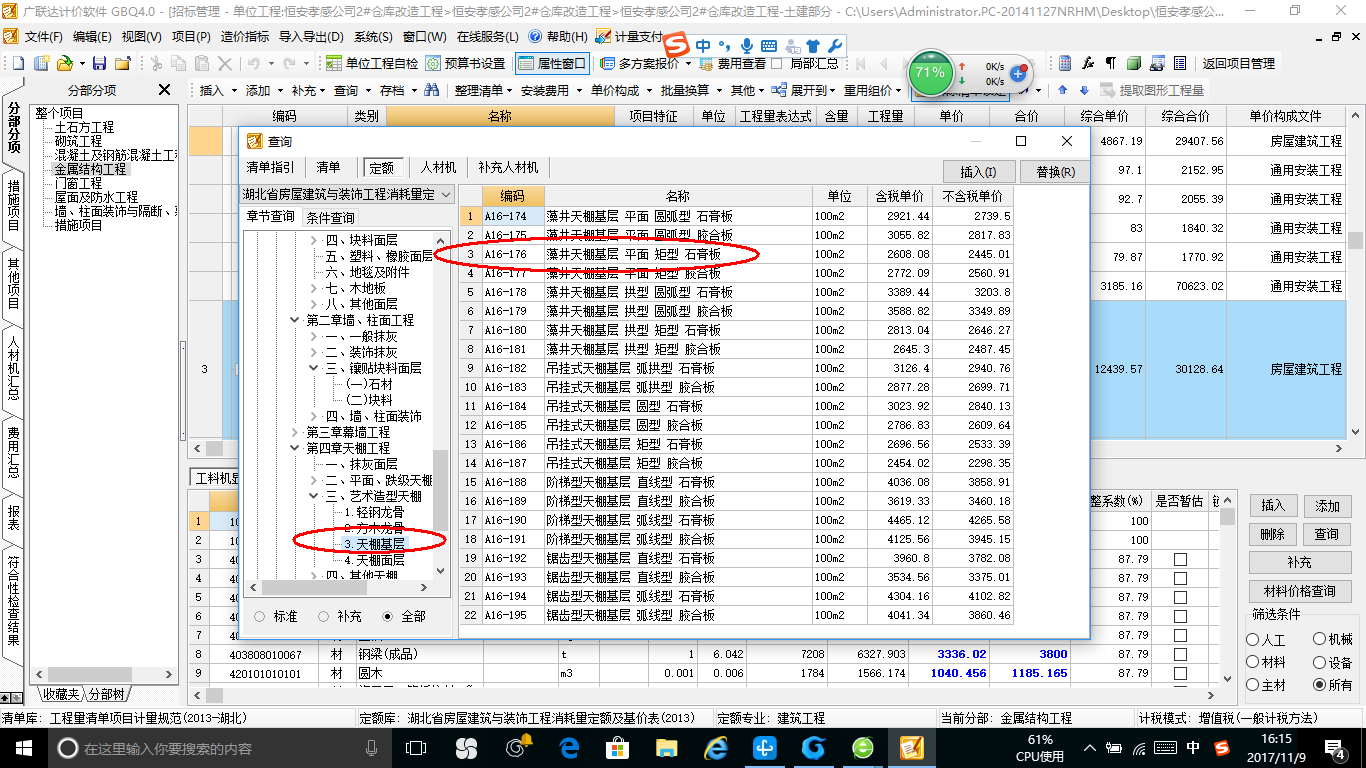Click the 材料价格查询 button
Screen dimensions: 1366x768
pos(1299,591)
